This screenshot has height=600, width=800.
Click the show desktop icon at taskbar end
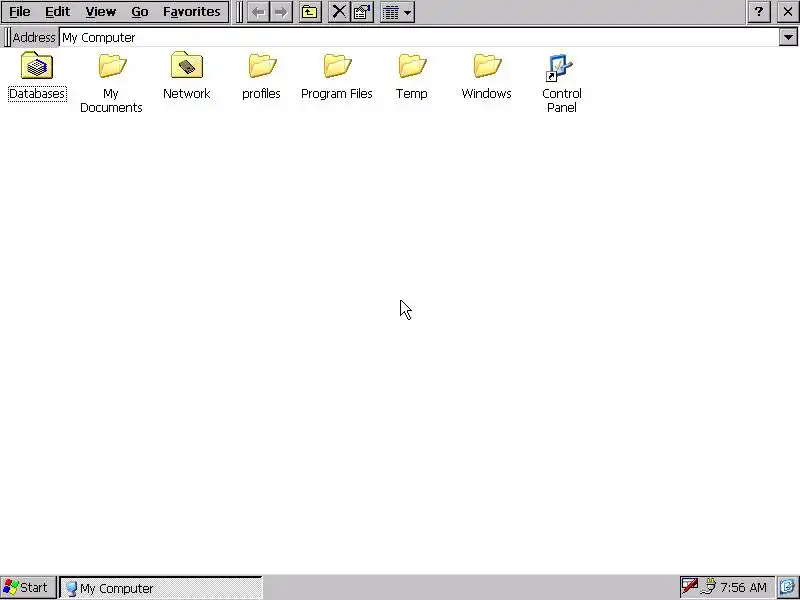click(x=788, y=588)
